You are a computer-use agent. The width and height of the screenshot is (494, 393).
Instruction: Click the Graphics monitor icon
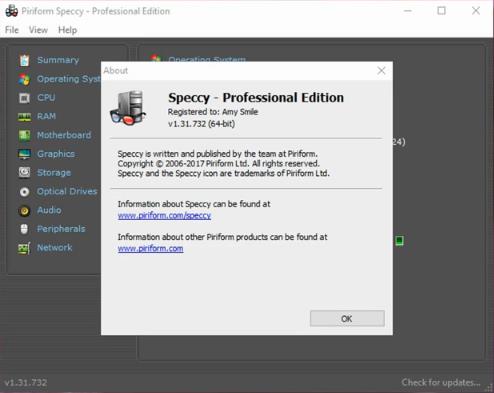pos(24,154)
